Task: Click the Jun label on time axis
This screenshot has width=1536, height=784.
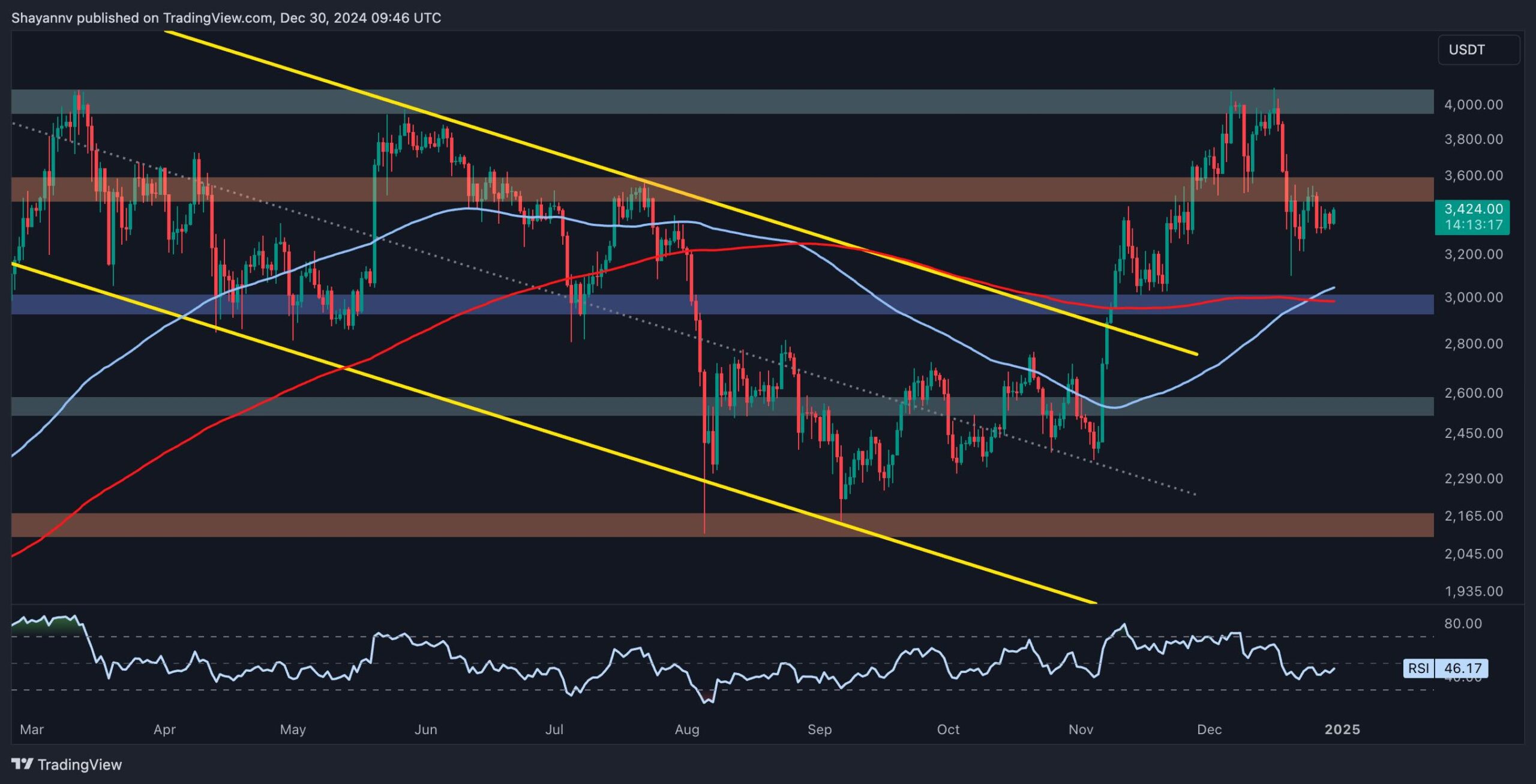Action: [x=425, y=729]
